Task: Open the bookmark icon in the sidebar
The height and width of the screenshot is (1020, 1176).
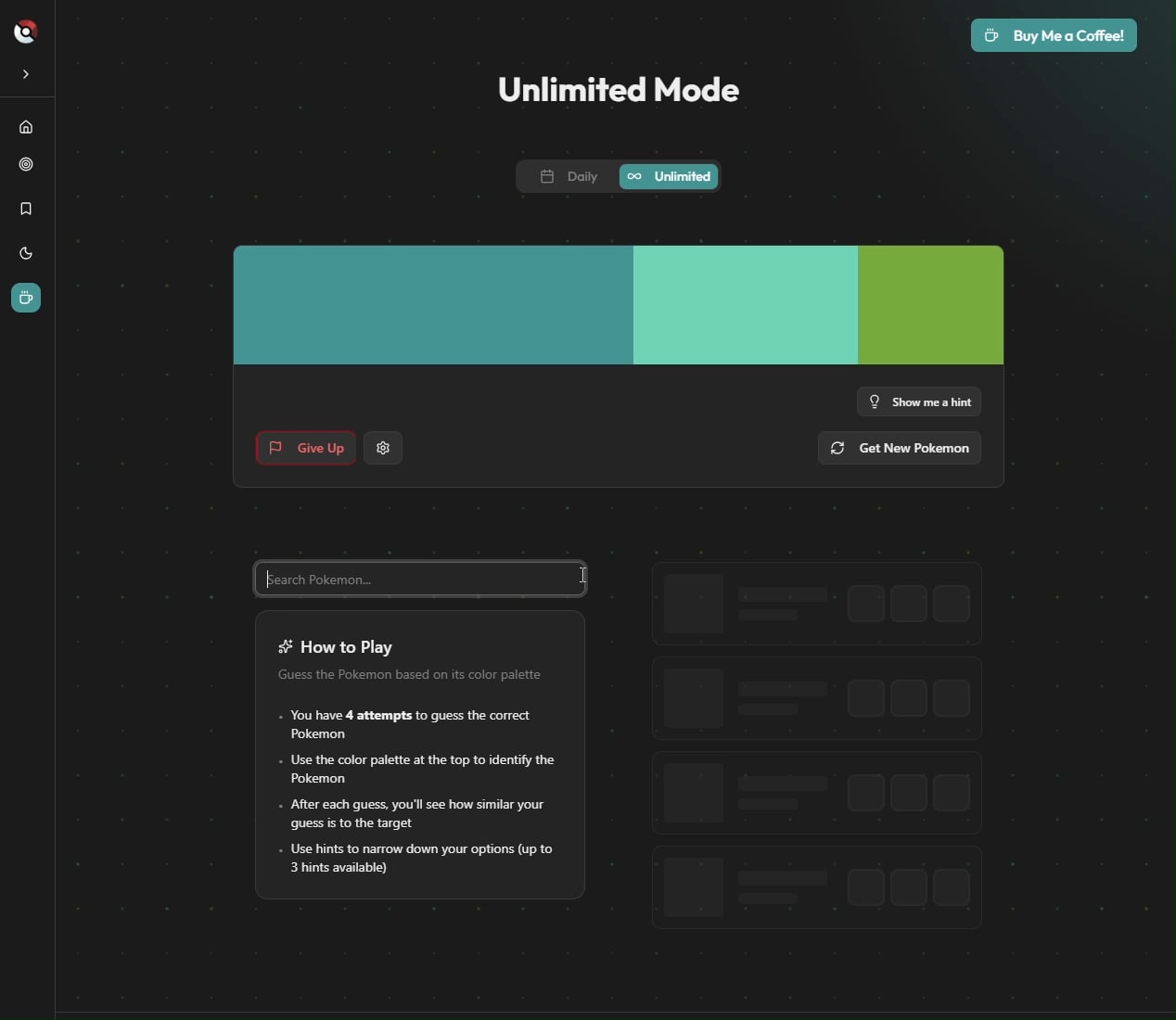Action: 26,209
